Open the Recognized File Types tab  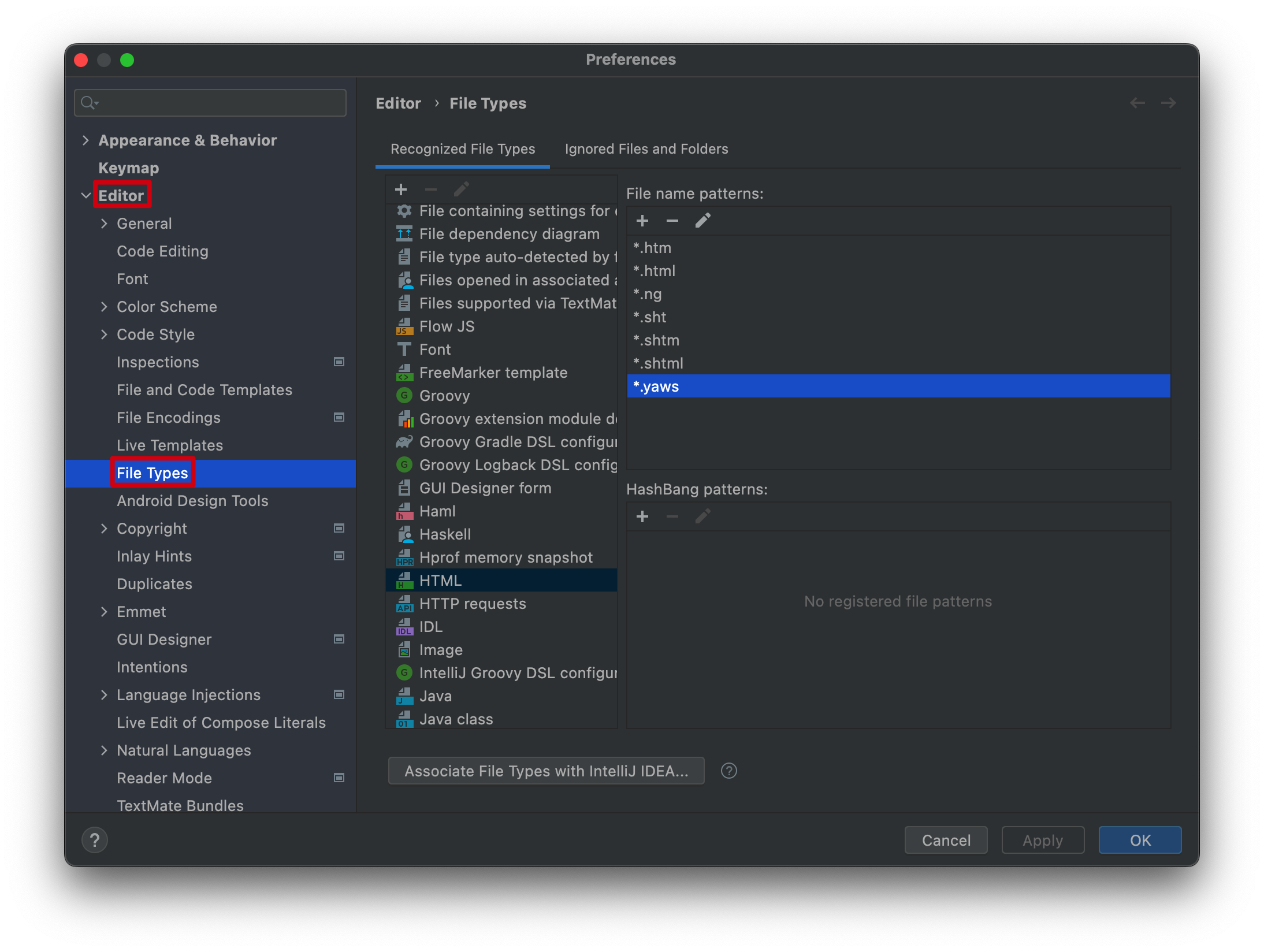[462, 148]
